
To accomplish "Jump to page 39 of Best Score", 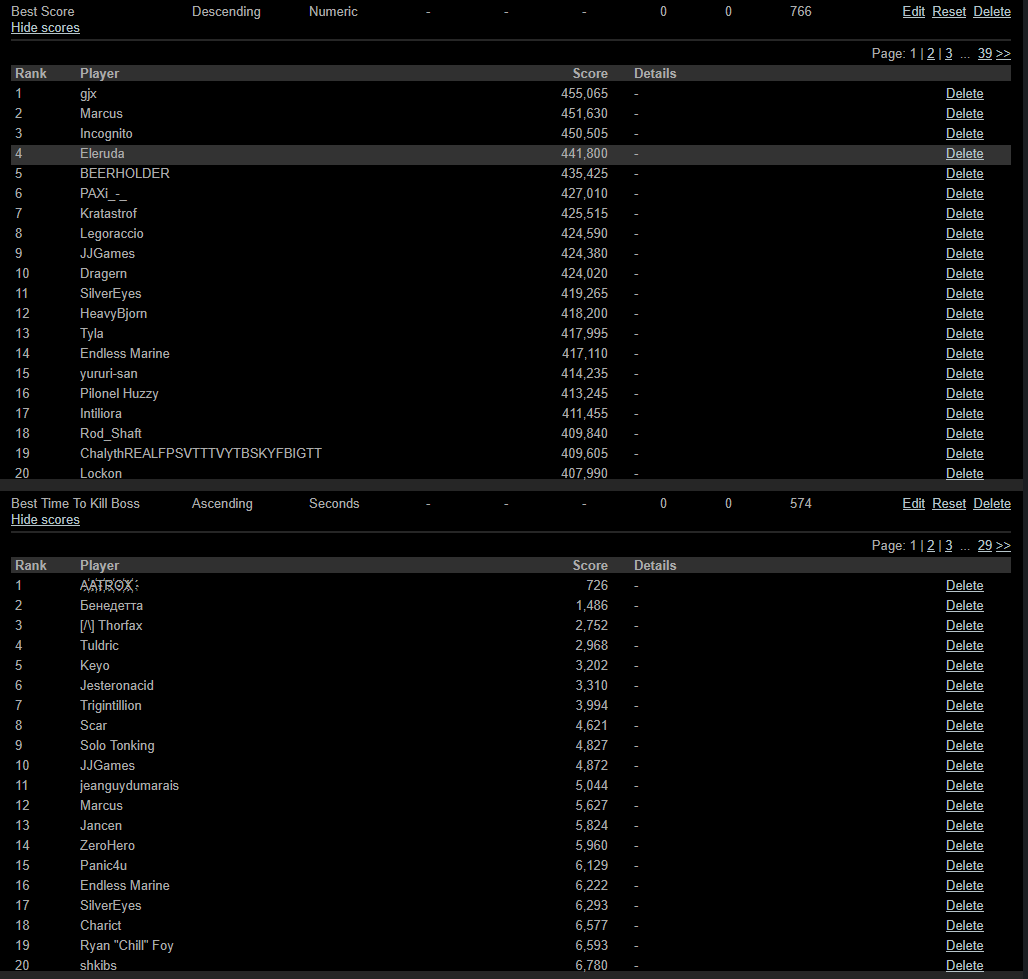I will (984, 54).
